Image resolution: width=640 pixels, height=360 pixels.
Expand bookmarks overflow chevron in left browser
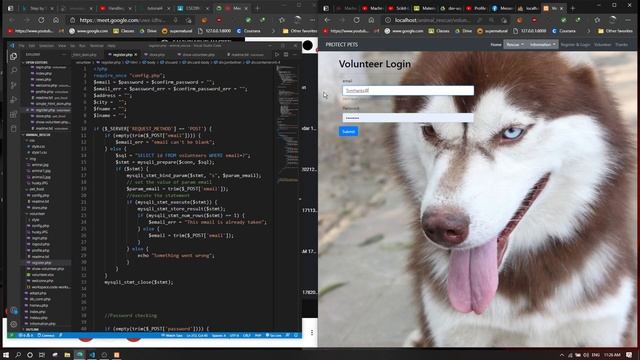(273, 31)
